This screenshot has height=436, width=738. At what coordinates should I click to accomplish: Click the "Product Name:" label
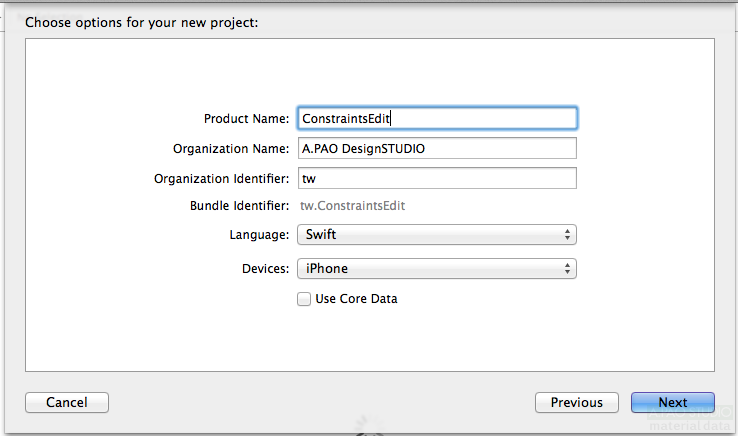(x=246, y=118)
